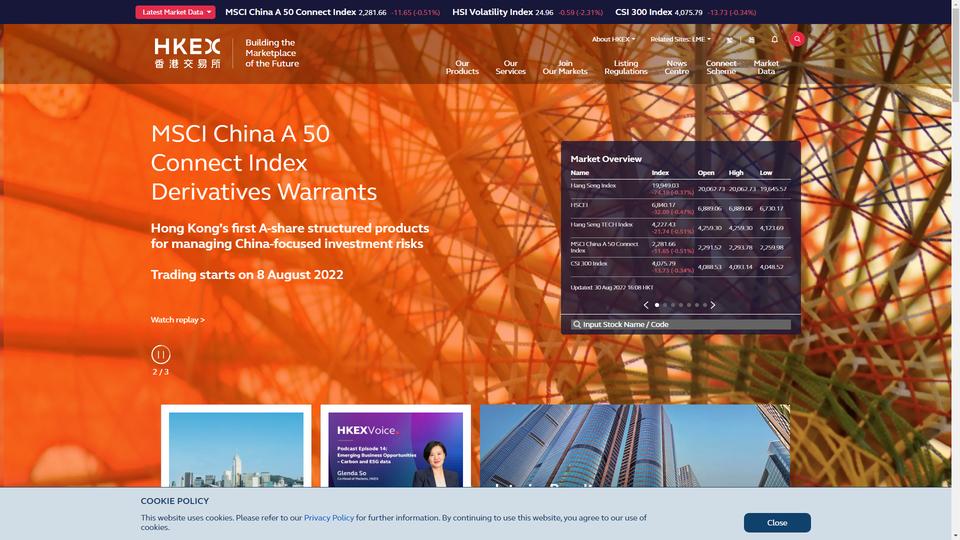
Task: Open notifications via the bell icon
Action: click(774, 39)
